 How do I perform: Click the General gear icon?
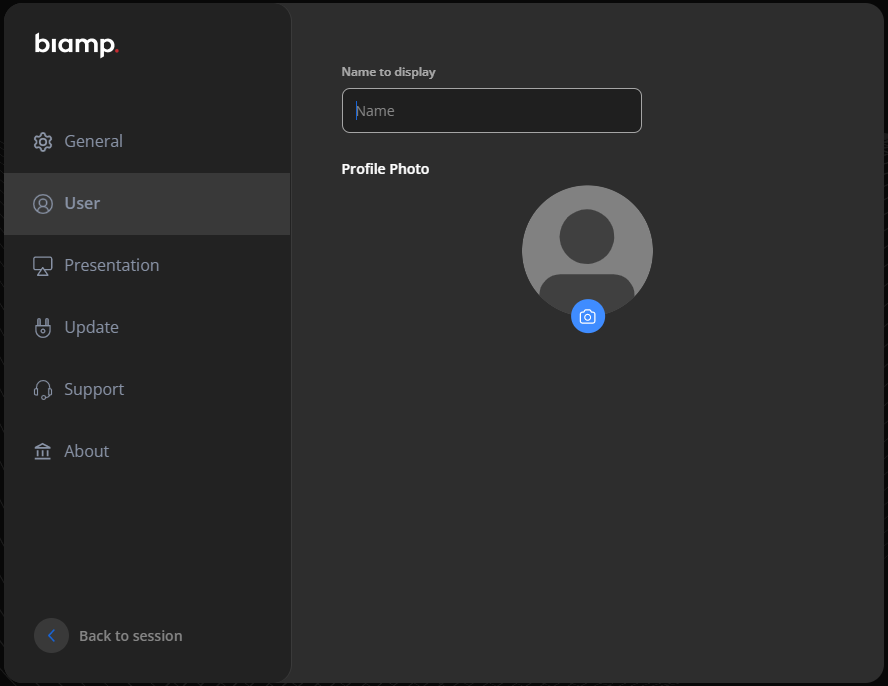42,142
